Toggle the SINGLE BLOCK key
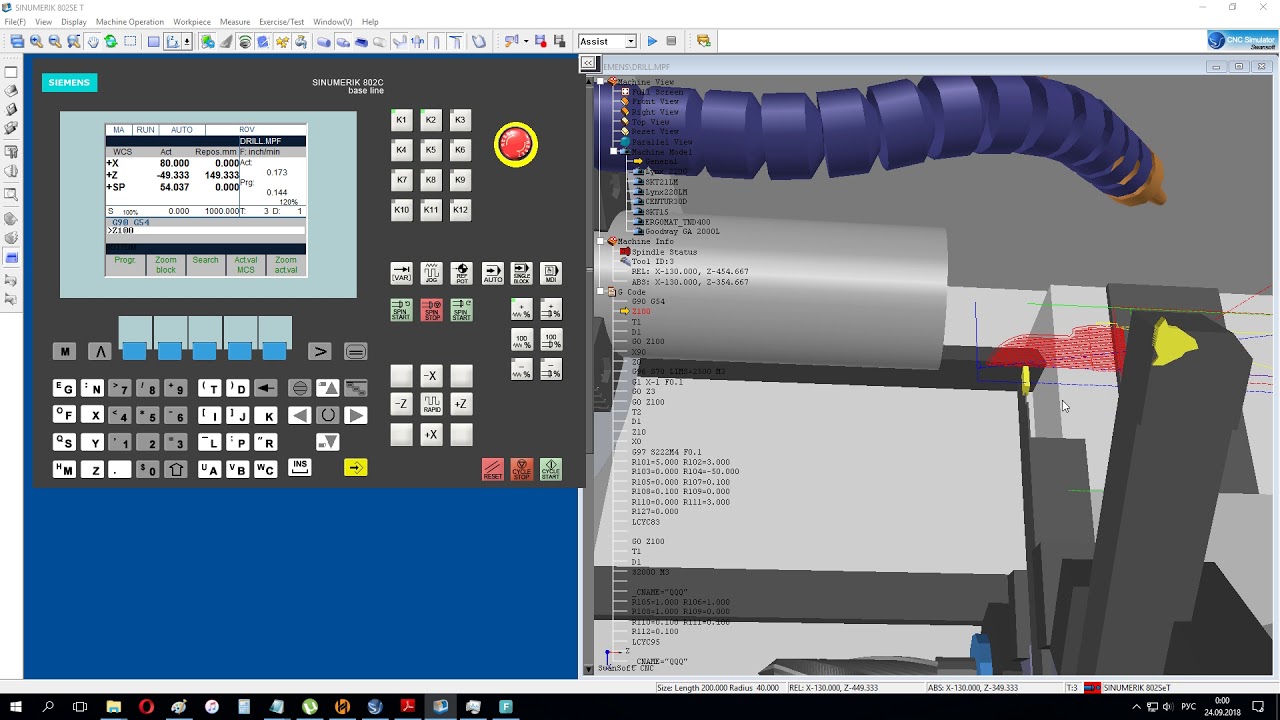Screen dimensions: 1280x720 point(521,273)
